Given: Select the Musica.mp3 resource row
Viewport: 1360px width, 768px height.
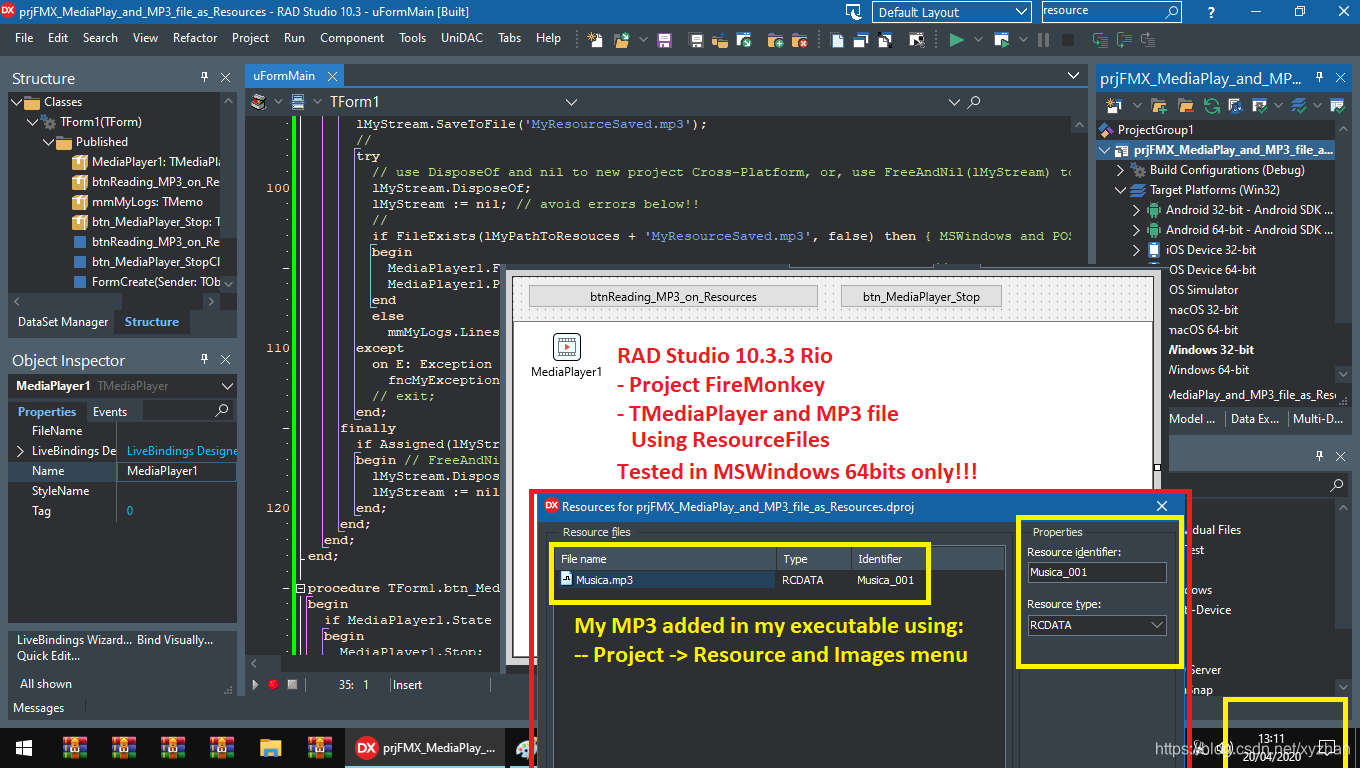Looking at the screenshot, I should coord(741,580).
